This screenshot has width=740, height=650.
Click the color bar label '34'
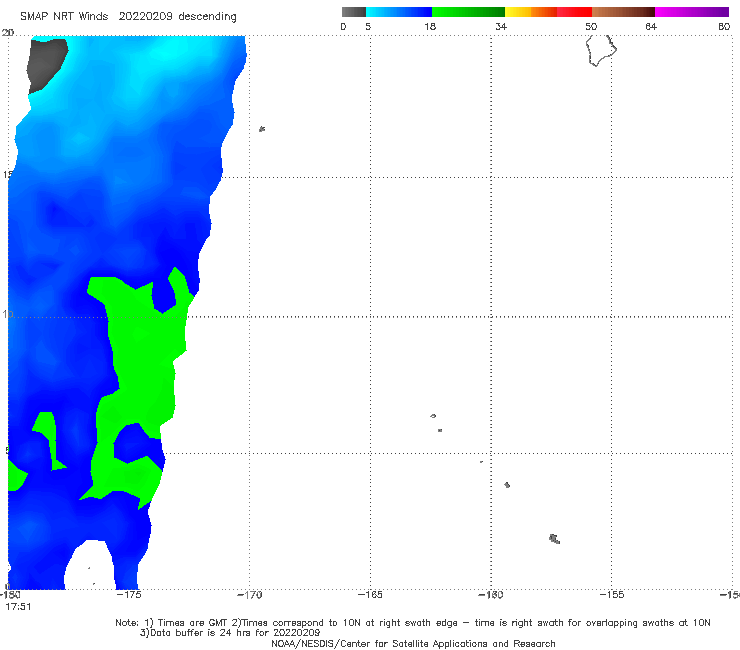pos(501,26)
